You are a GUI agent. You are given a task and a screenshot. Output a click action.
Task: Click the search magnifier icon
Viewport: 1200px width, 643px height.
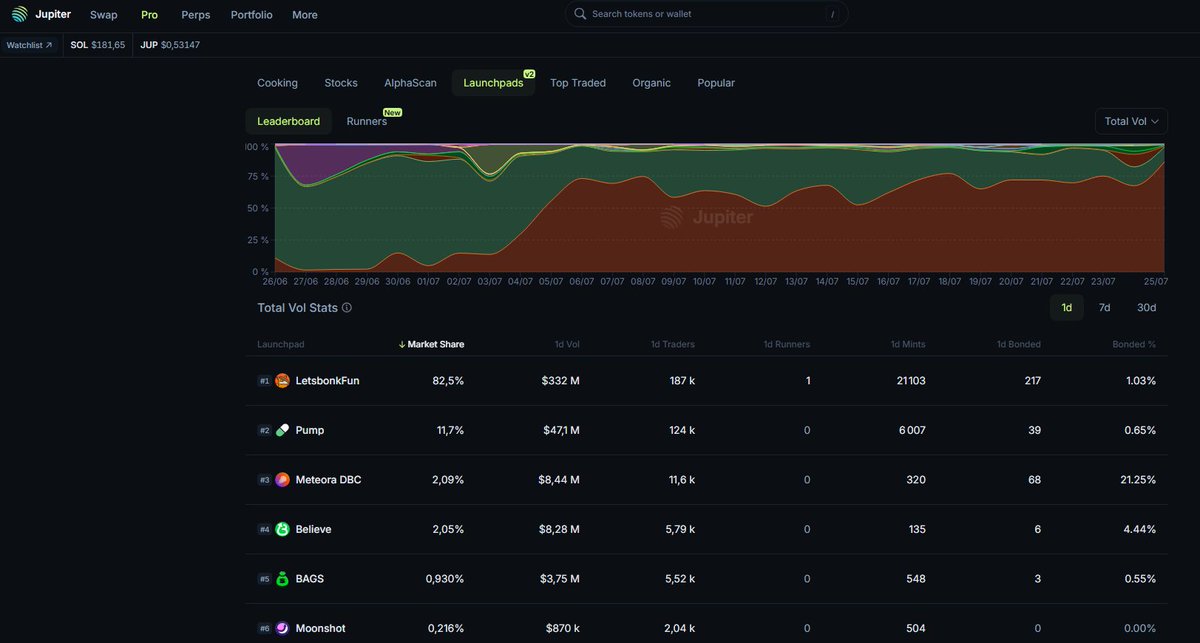[x=580, y=14]
